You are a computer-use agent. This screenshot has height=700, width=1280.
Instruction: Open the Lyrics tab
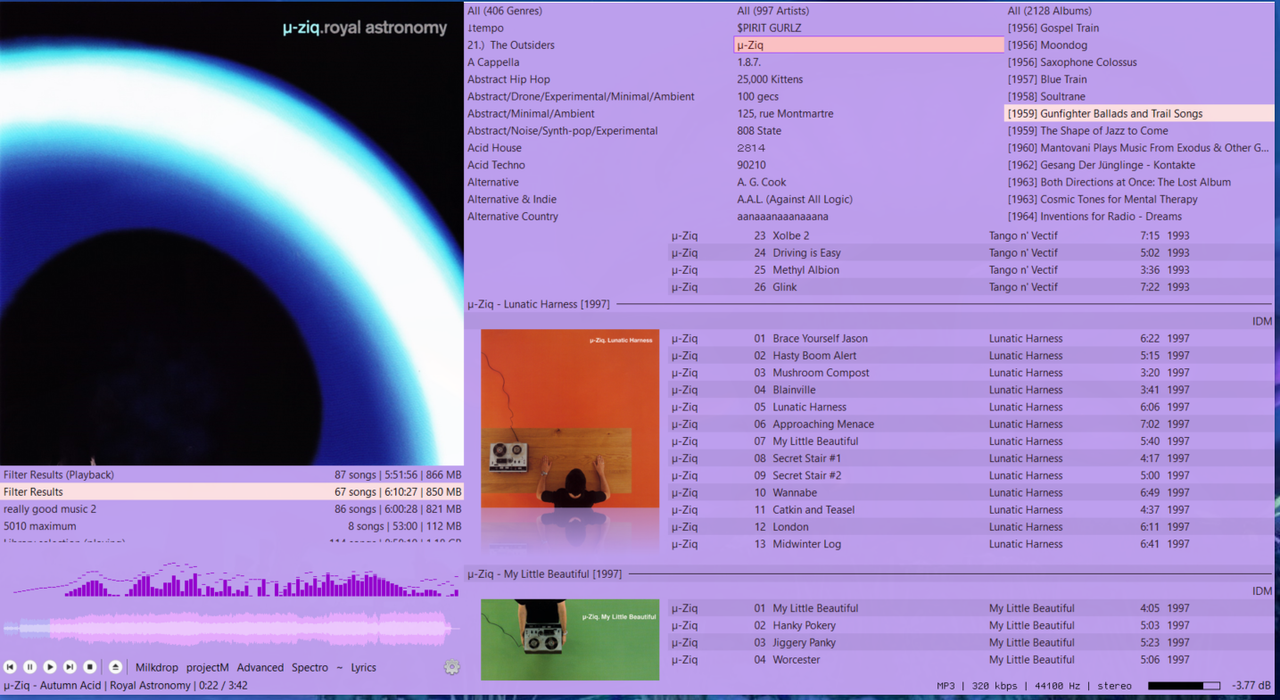[x=364, y=667]
